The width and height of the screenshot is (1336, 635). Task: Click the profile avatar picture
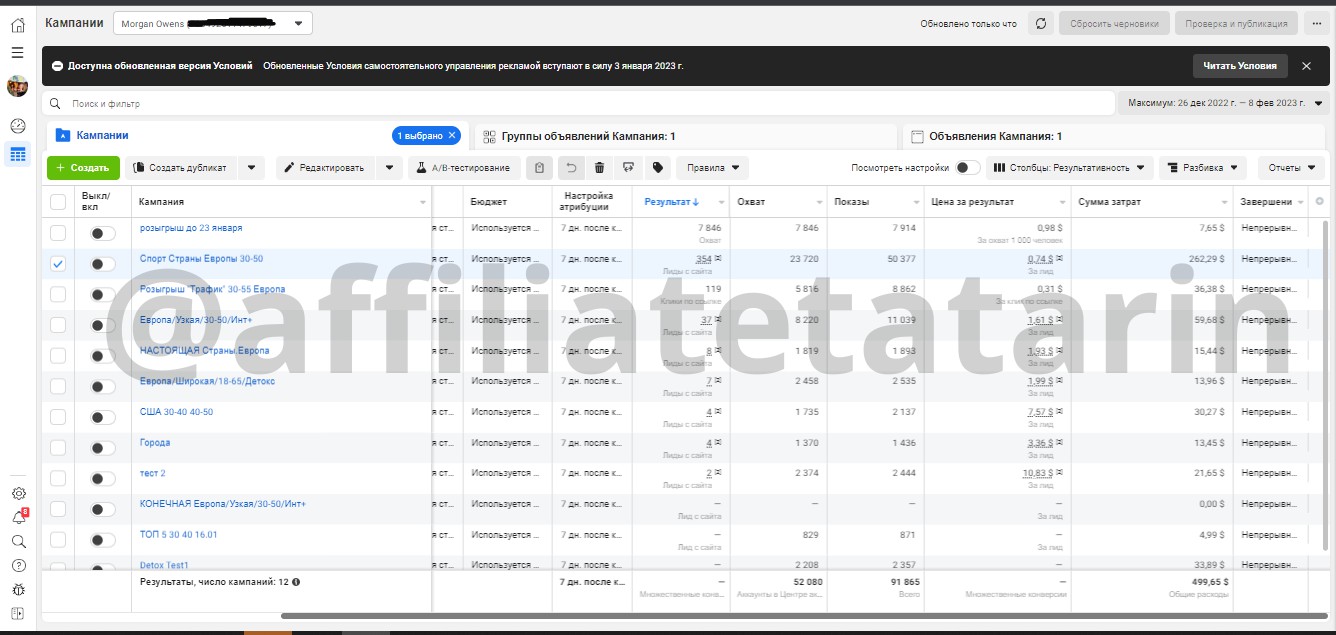(x=17, y=86)
